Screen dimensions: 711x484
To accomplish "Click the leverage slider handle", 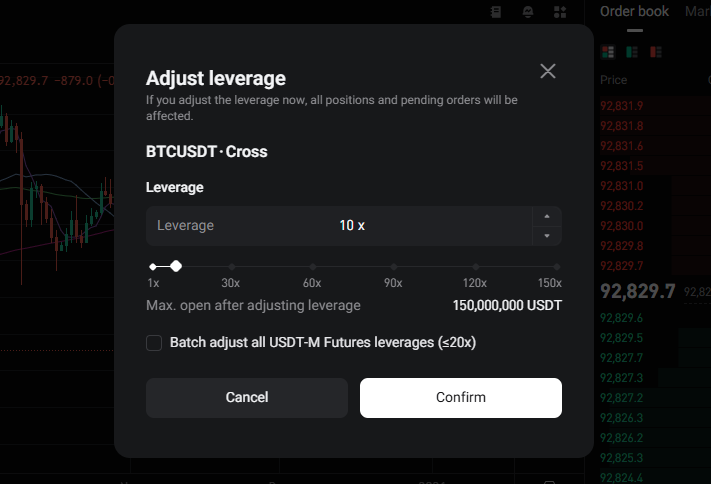I will coord(176,266).
